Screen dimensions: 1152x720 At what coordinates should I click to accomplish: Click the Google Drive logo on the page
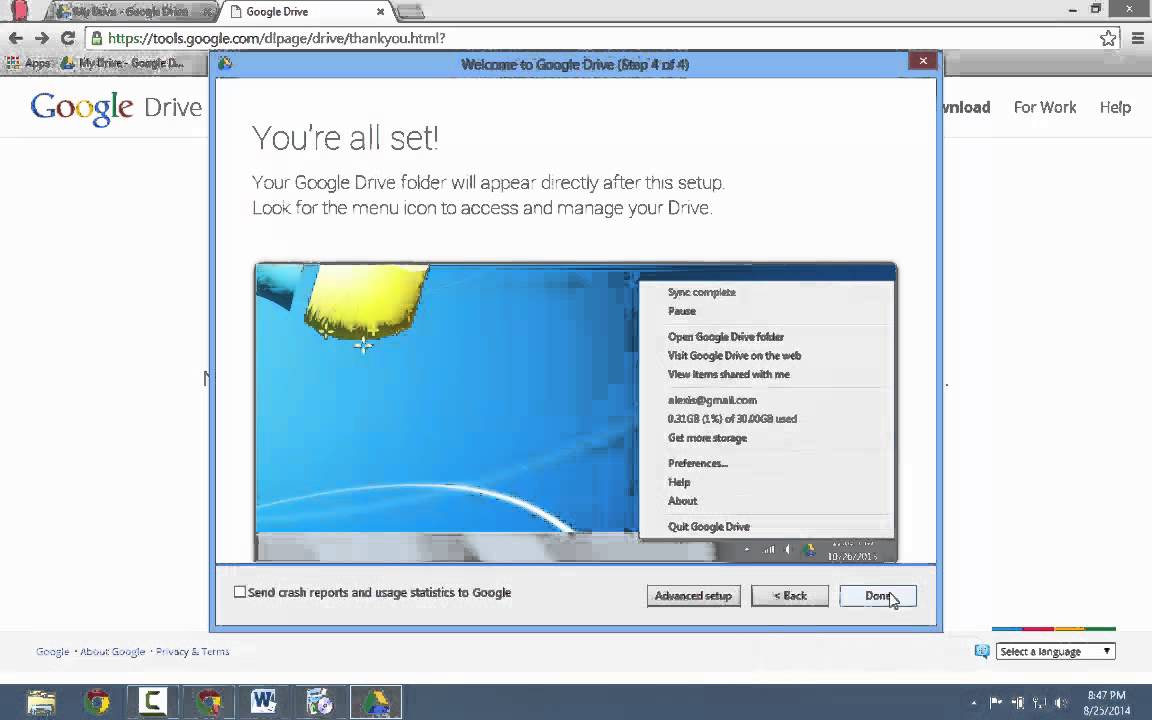116,108
